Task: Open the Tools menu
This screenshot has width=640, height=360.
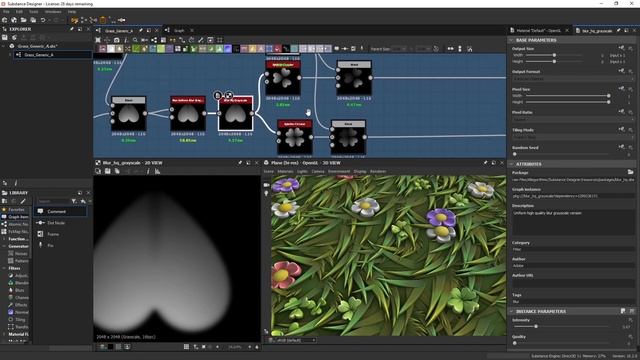Action: click(33, 12)
